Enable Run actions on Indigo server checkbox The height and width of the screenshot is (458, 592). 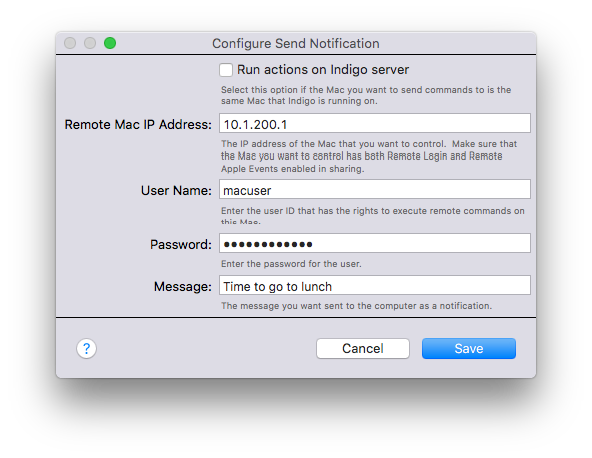click(226, 70)
